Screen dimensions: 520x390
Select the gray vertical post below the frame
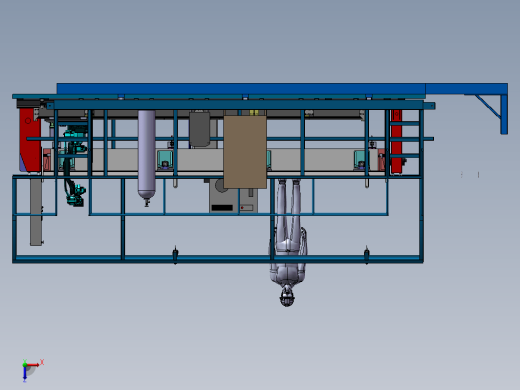36,212
